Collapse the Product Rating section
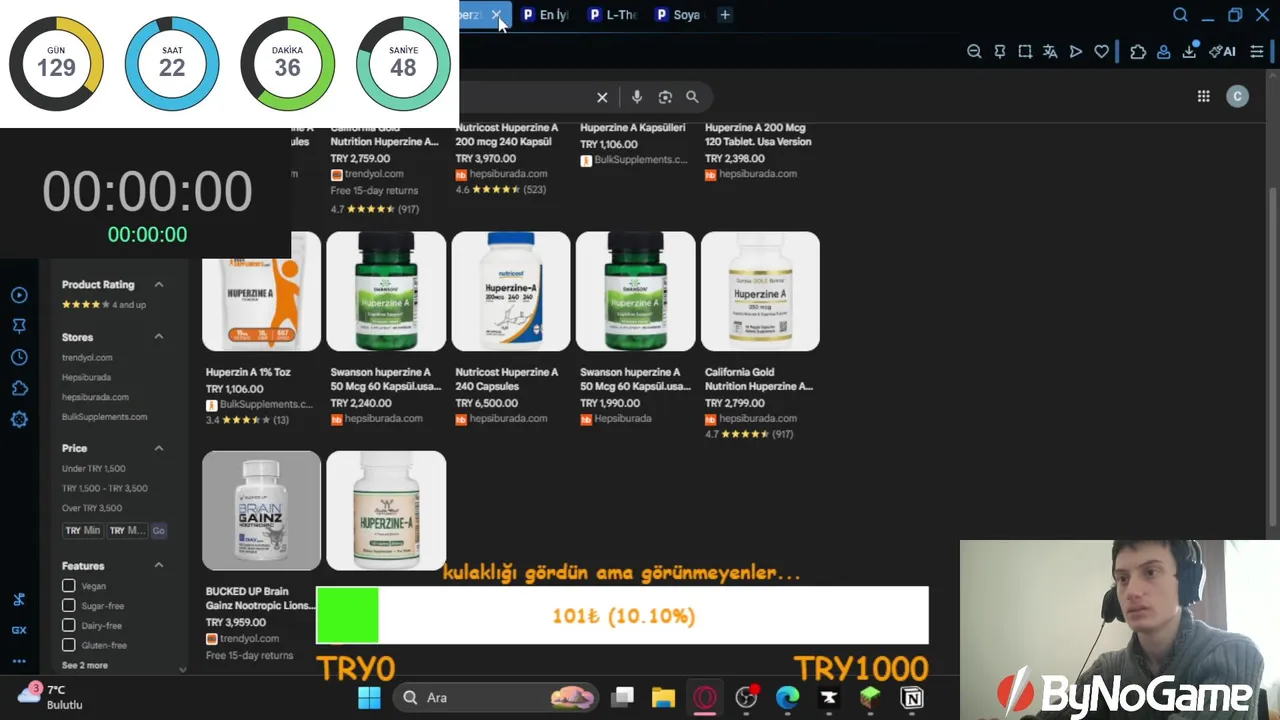This screenshot has height=720, width=1280. click(158, 285)
